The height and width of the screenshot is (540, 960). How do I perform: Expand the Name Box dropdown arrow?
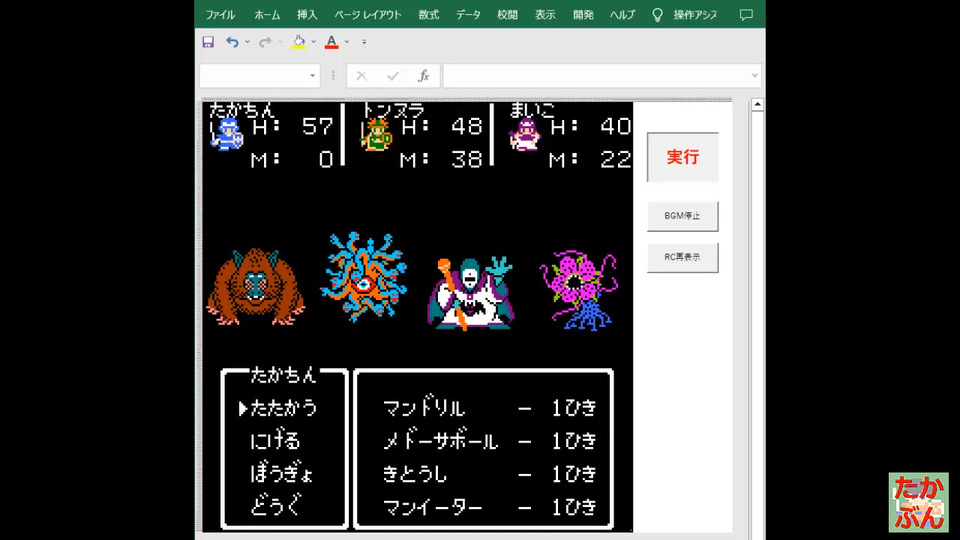312,76
